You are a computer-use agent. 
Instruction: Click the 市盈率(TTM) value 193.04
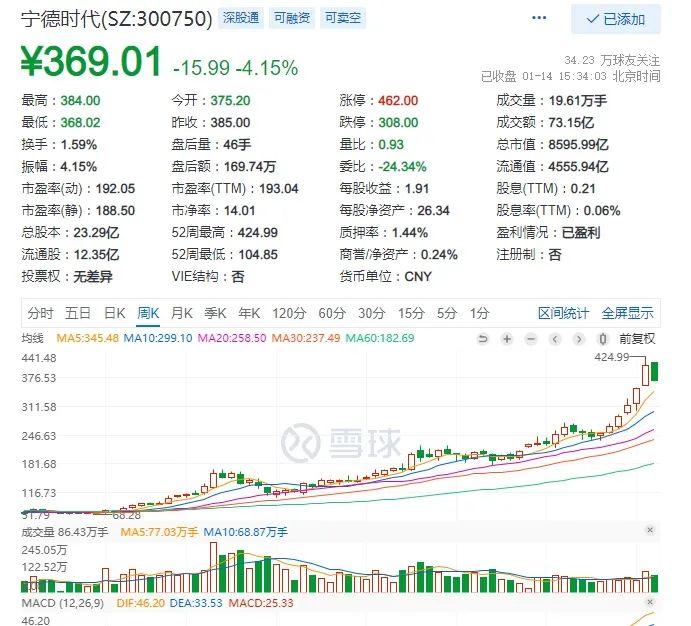tap(279, 189)
